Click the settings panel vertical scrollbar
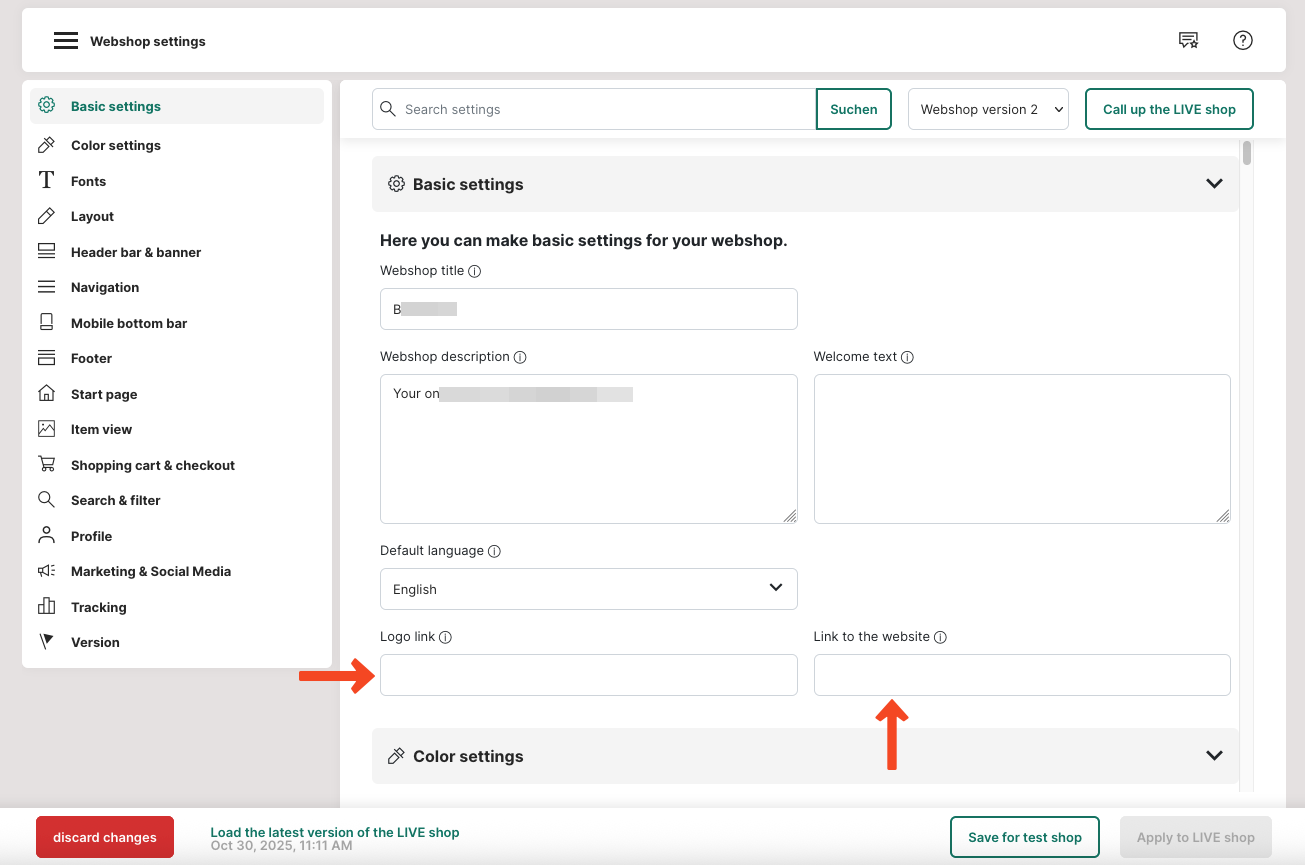The height and width of the screenshot is (865, 1305). (x=1247, y=155)
